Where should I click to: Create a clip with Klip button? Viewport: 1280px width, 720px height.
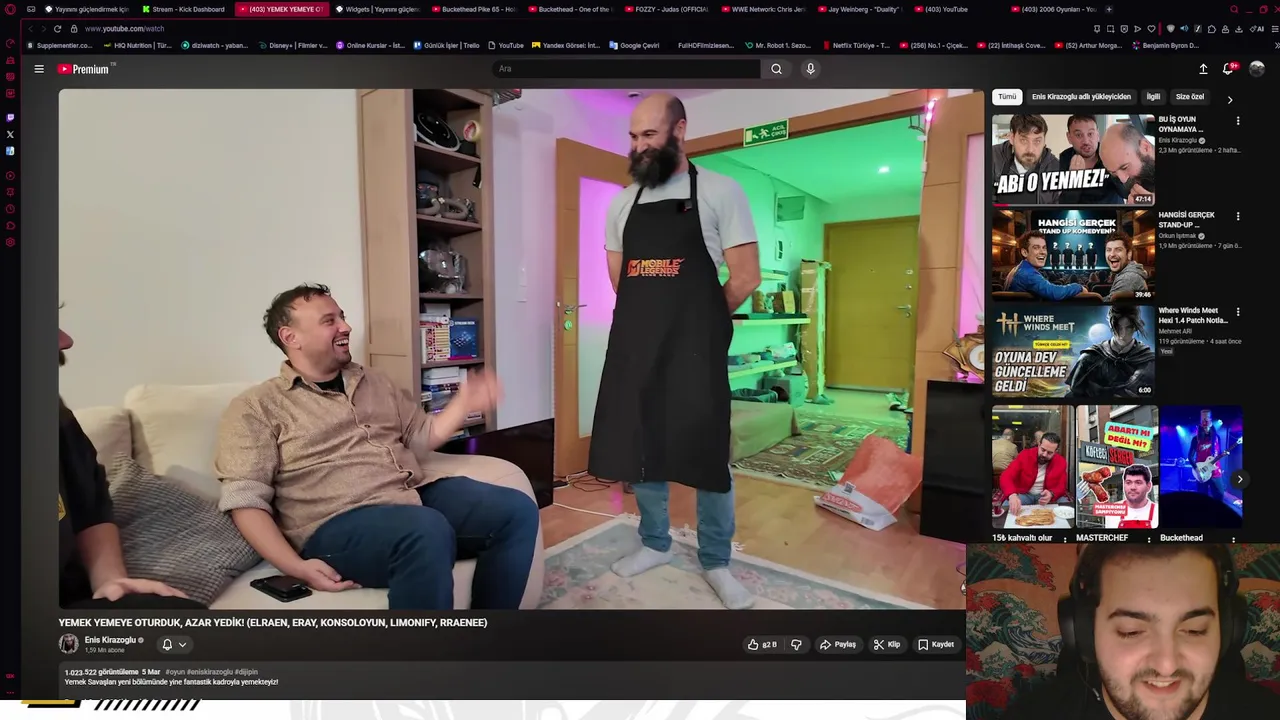point(887,645)
